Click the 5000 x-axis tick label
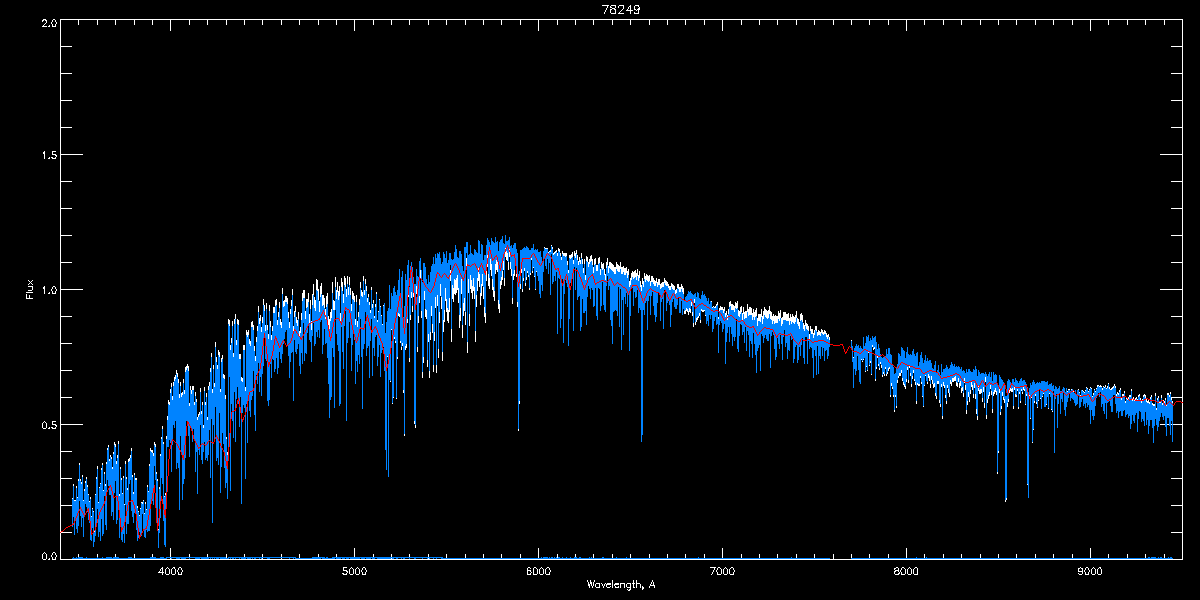The width and height of the screenshot is (1200, 600). pyautogui.click(x=355, y=572)
